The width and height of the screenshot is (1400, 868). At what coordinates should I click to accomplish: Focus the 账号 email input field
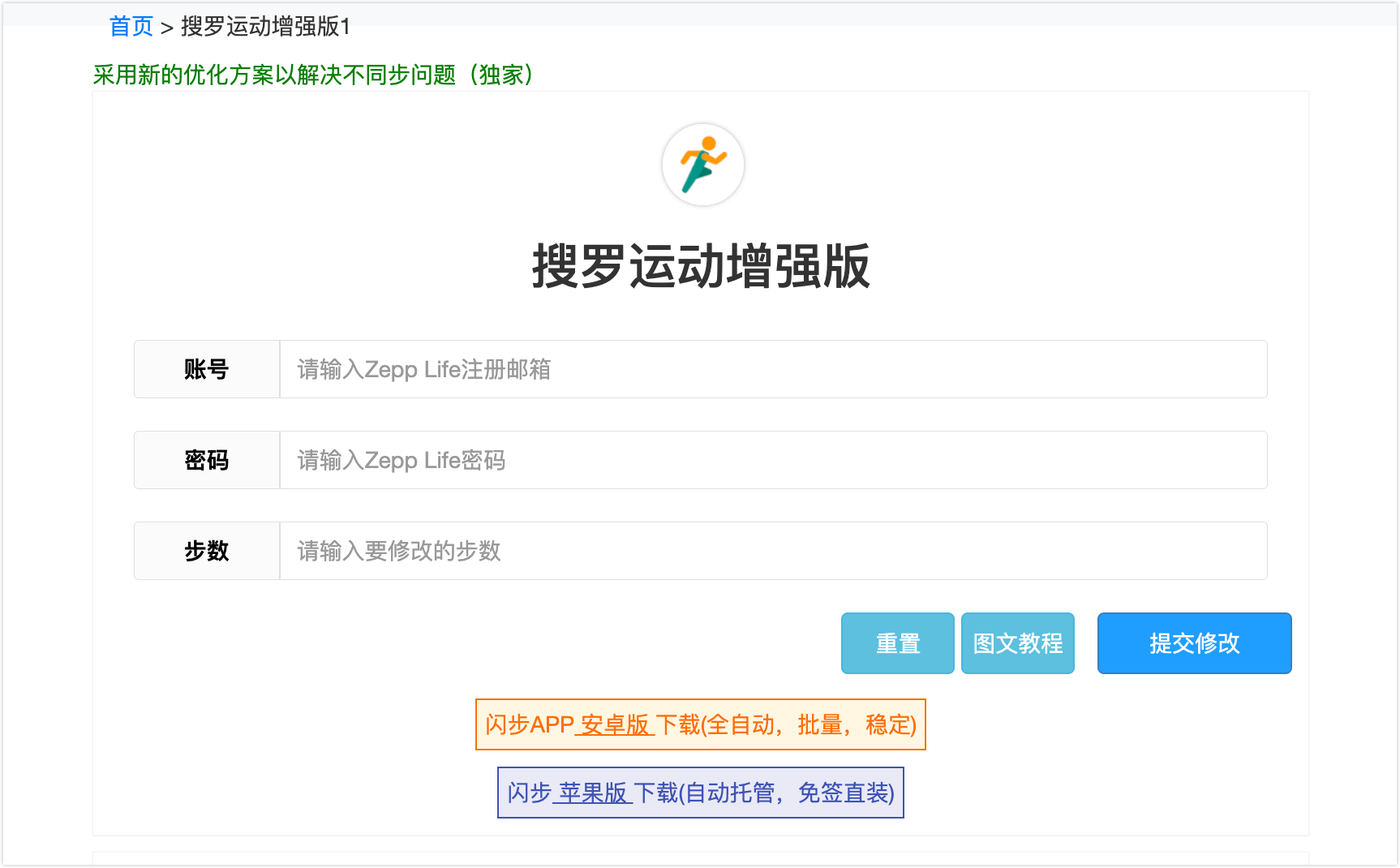click(x=771, y=369)
